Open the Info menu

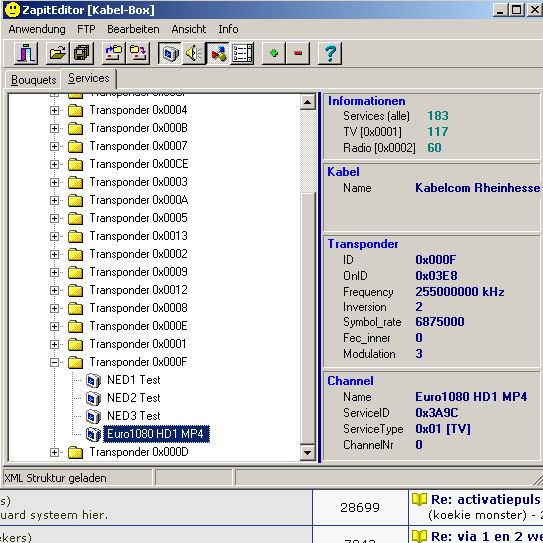coord(228,29)
